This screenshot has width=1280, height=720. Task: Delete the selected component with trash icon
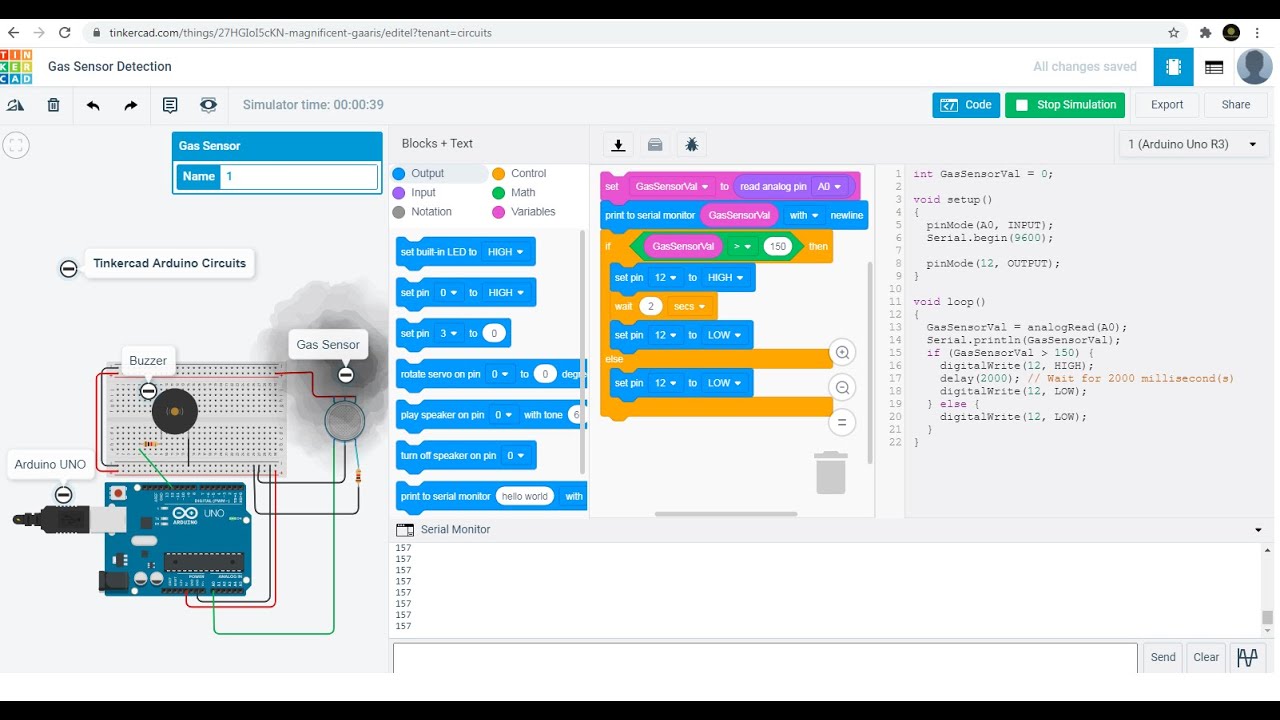(54, 105)
